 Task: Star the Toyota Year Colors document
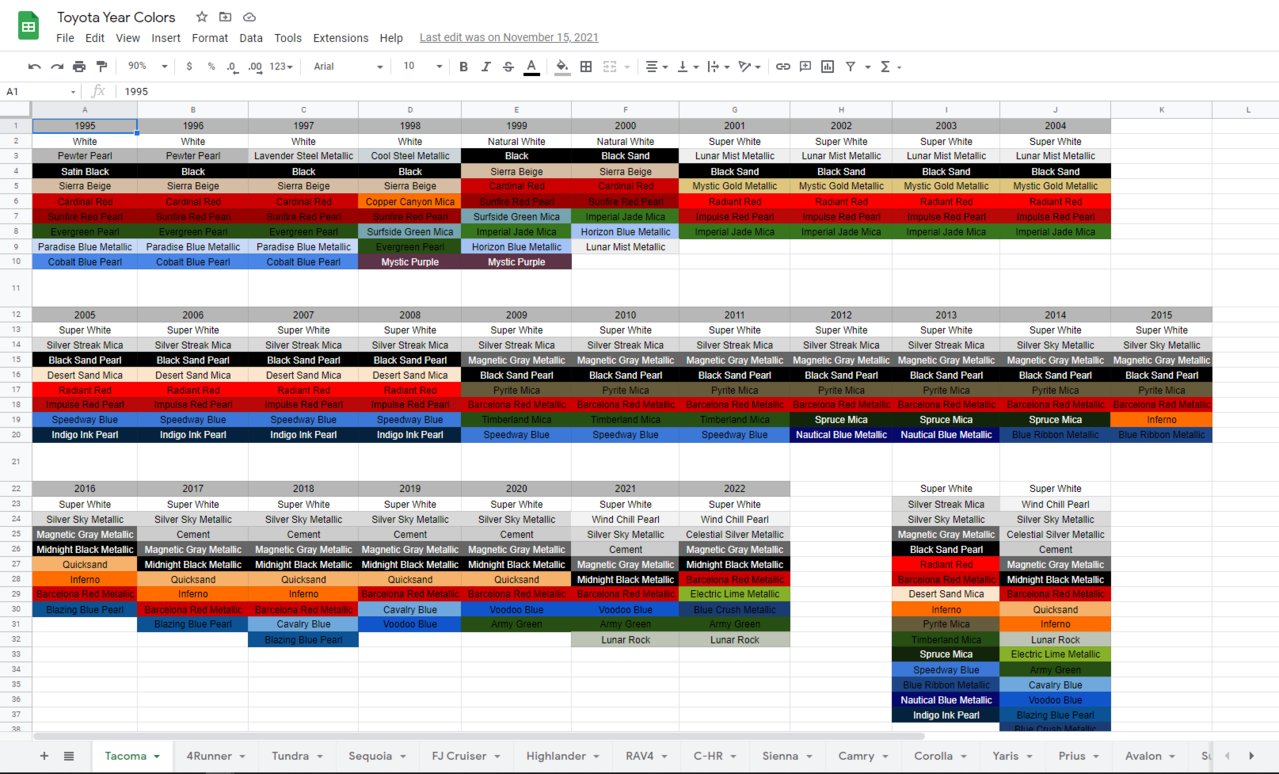[x=202, y=17]
